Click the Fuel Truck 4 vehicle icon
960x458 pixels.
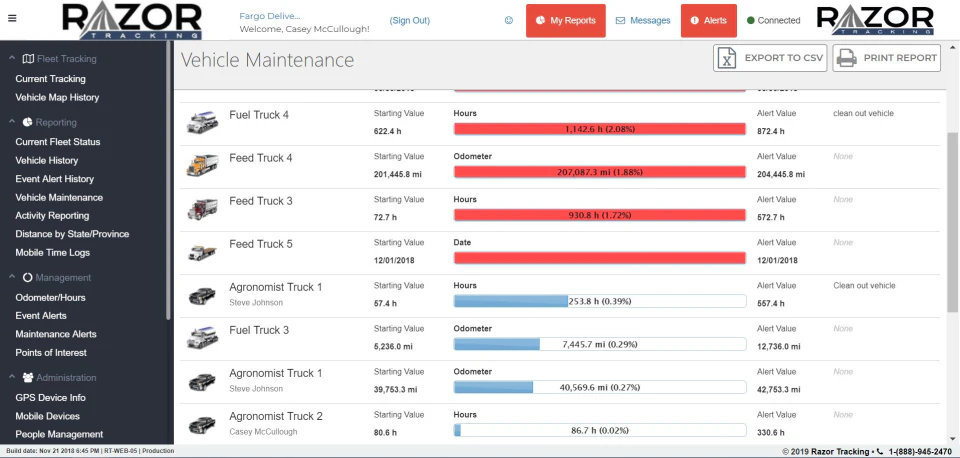[x=202, y=122]
